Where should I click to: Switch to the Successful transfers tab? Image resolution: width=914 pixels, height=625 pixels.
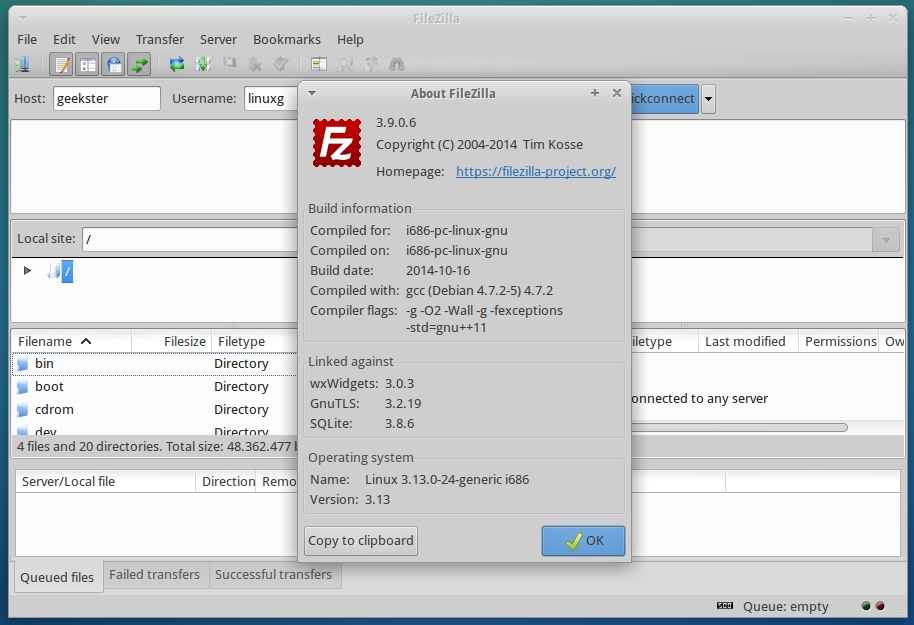point(273,574)
